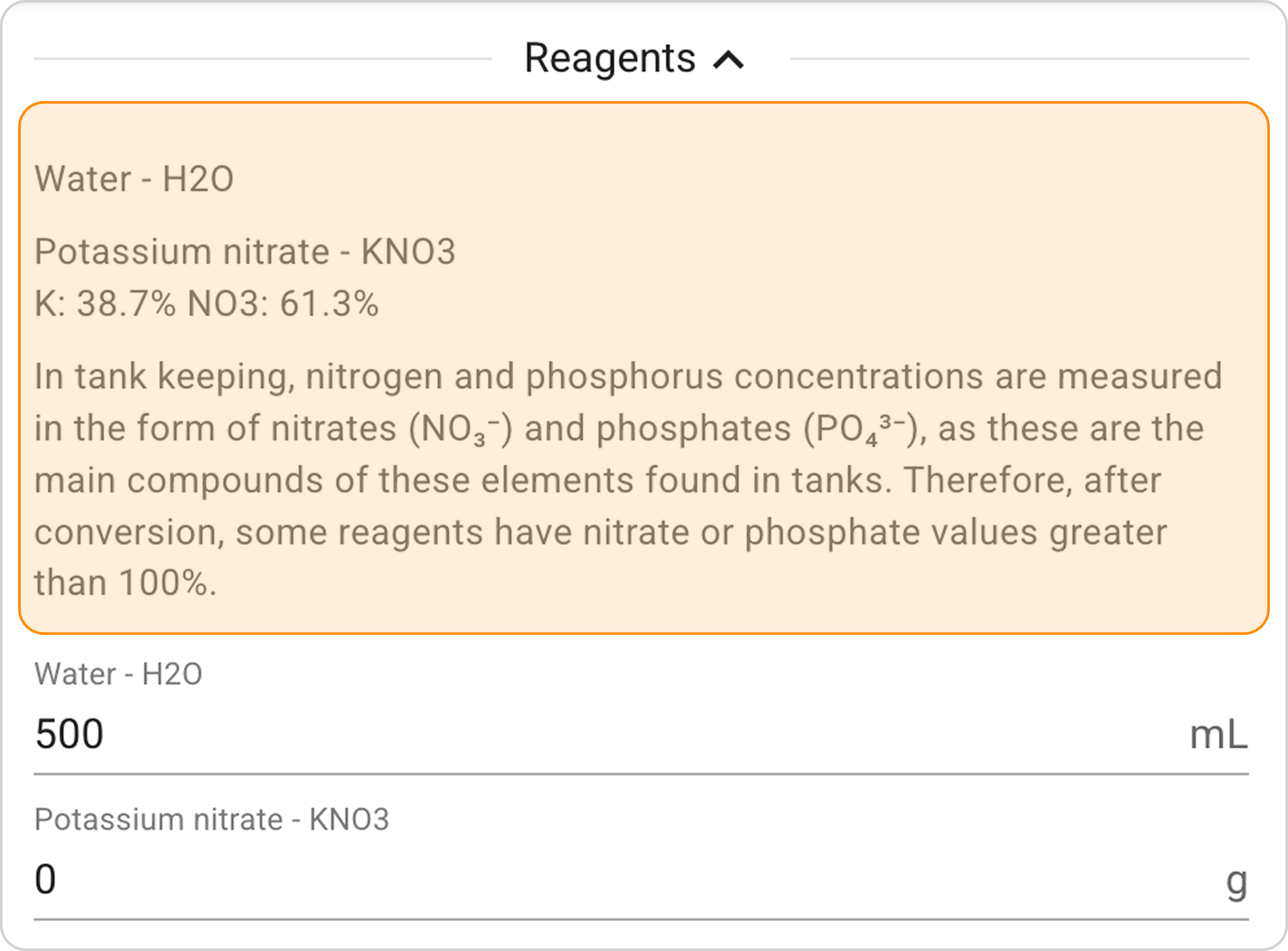Click Potassium nitrate - KNO3 in info box
This screenshot has width=1288, height=951.
point(245,251)
